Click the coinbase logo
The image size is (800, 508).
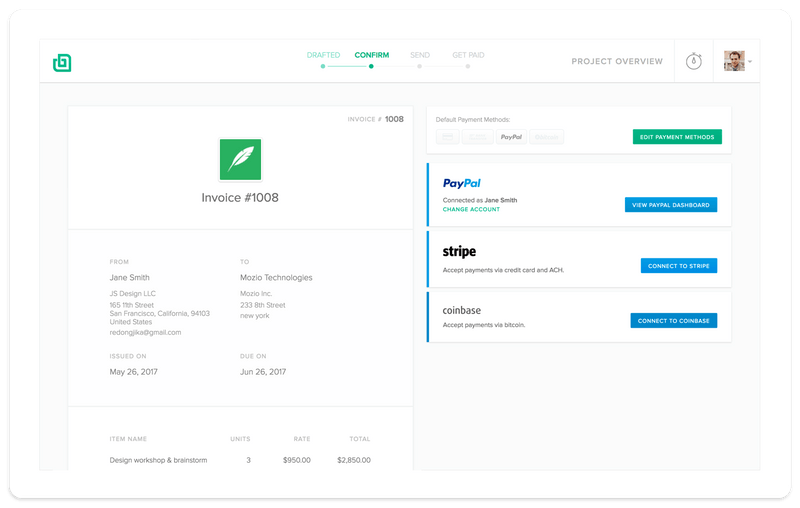(462, 310)
